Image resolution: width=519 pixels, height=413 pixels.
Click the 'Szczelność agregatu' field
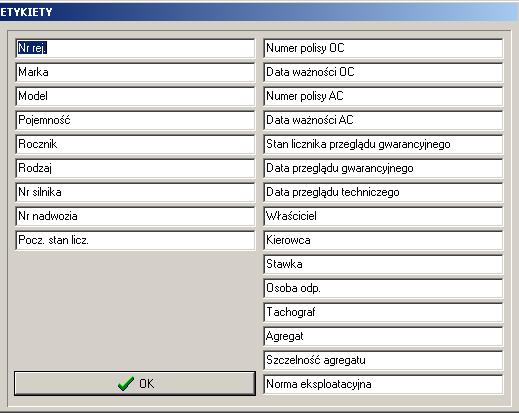click(383, 360)
